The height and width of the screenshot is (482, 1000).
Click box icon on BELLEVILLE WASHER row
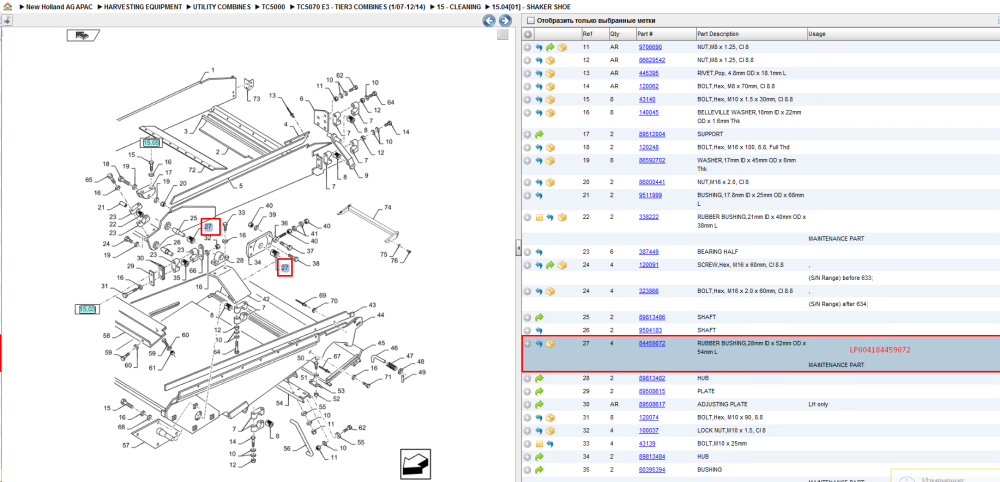[550, 112]
